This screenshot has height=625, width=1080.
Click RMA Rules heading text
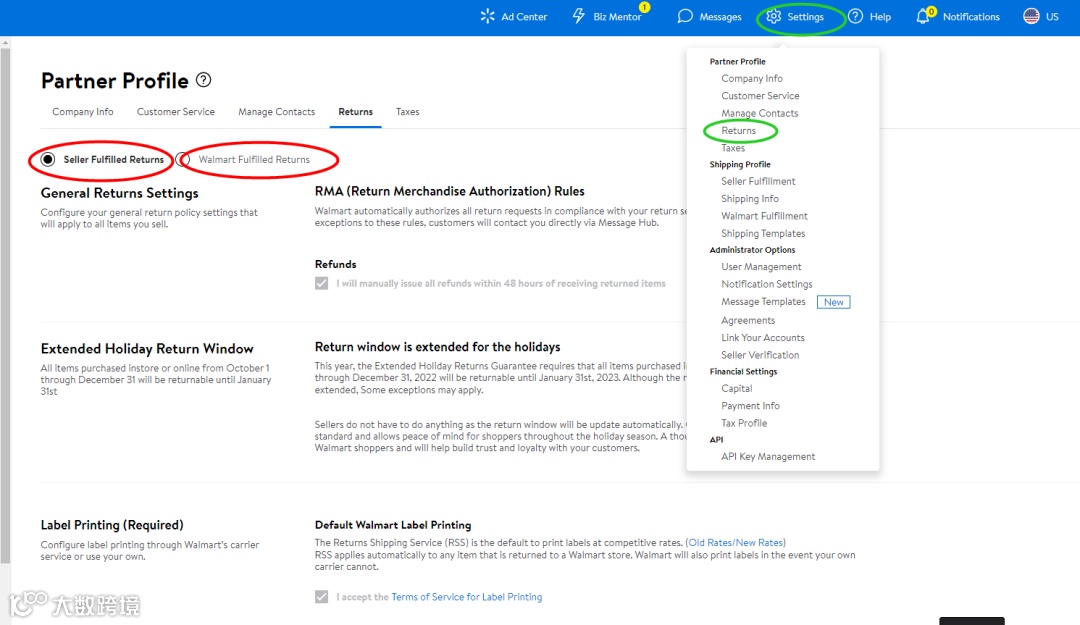[x=450, y=191]
